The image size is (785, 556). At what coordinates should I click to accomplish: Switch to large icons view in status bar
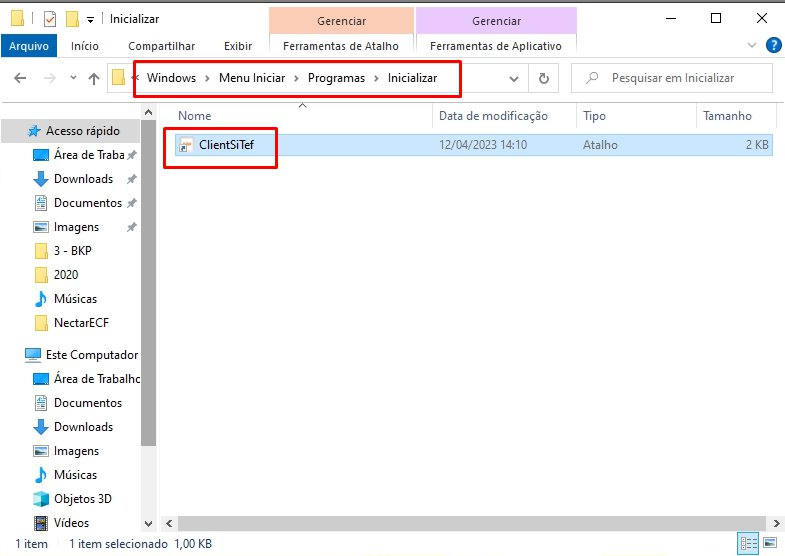point(769,544)
